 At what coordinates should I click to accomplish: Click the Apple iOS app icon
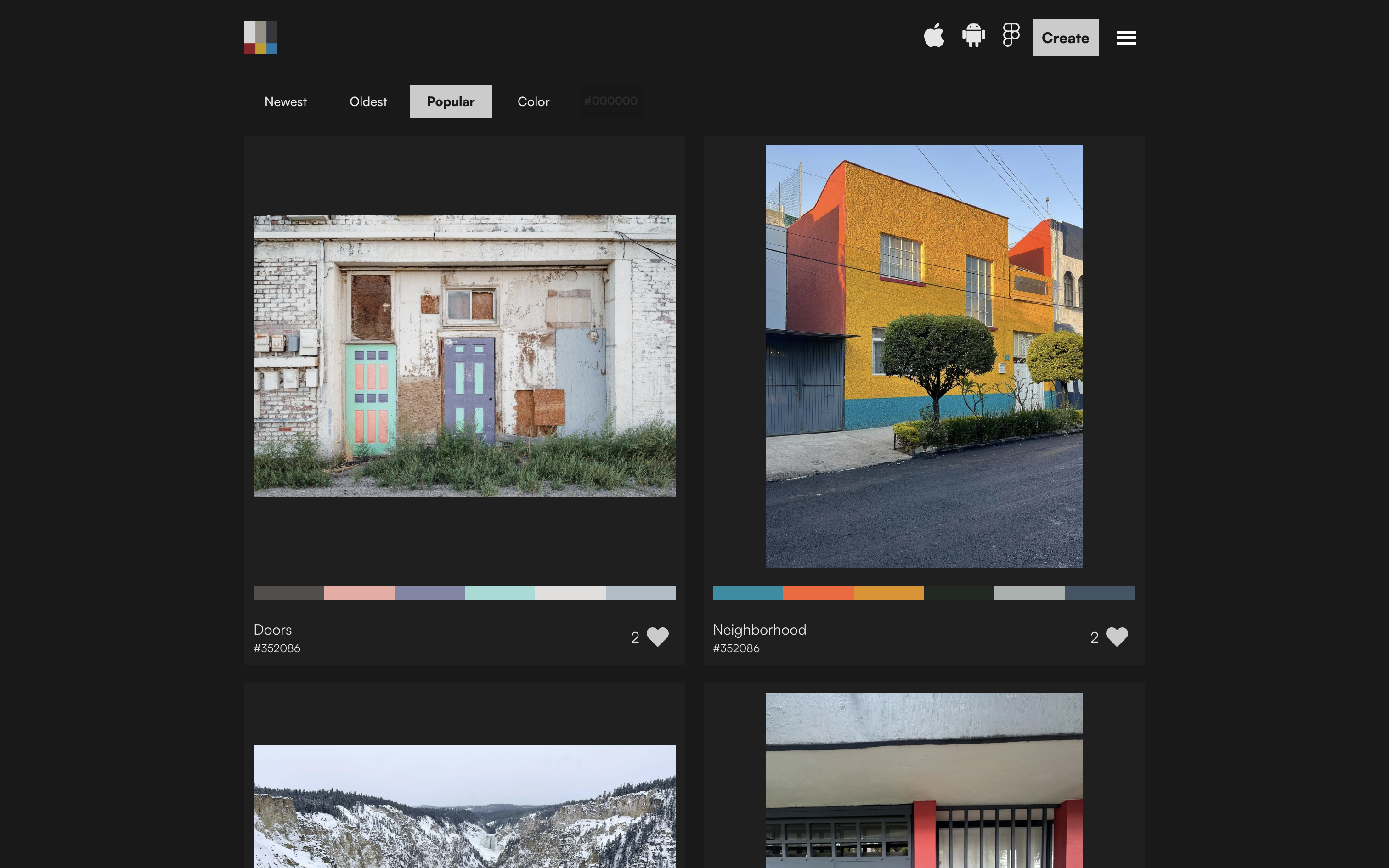(934, 36)
